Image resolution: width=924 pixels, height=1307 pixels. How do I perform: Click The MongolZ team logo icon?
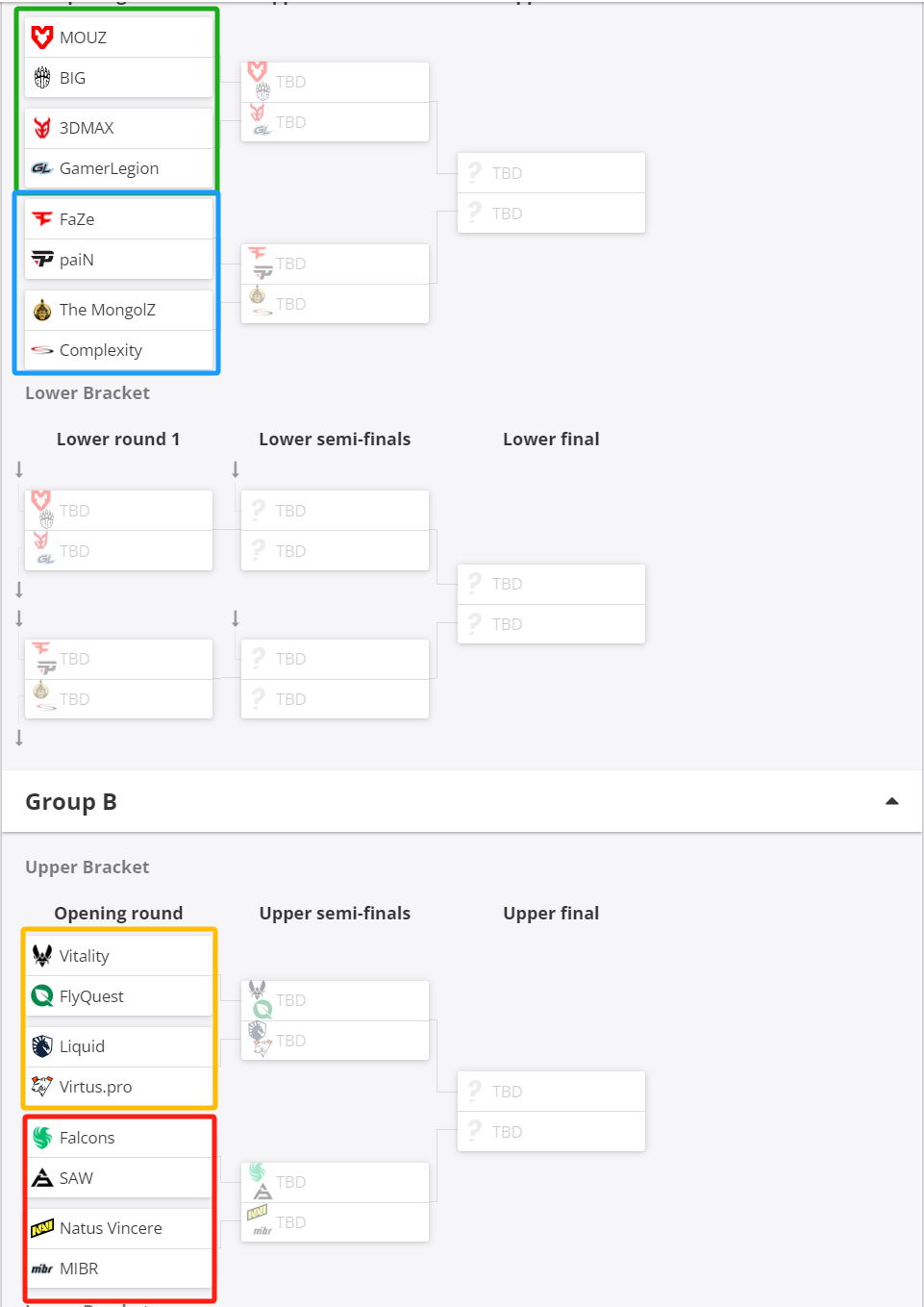tap(42, 310)
